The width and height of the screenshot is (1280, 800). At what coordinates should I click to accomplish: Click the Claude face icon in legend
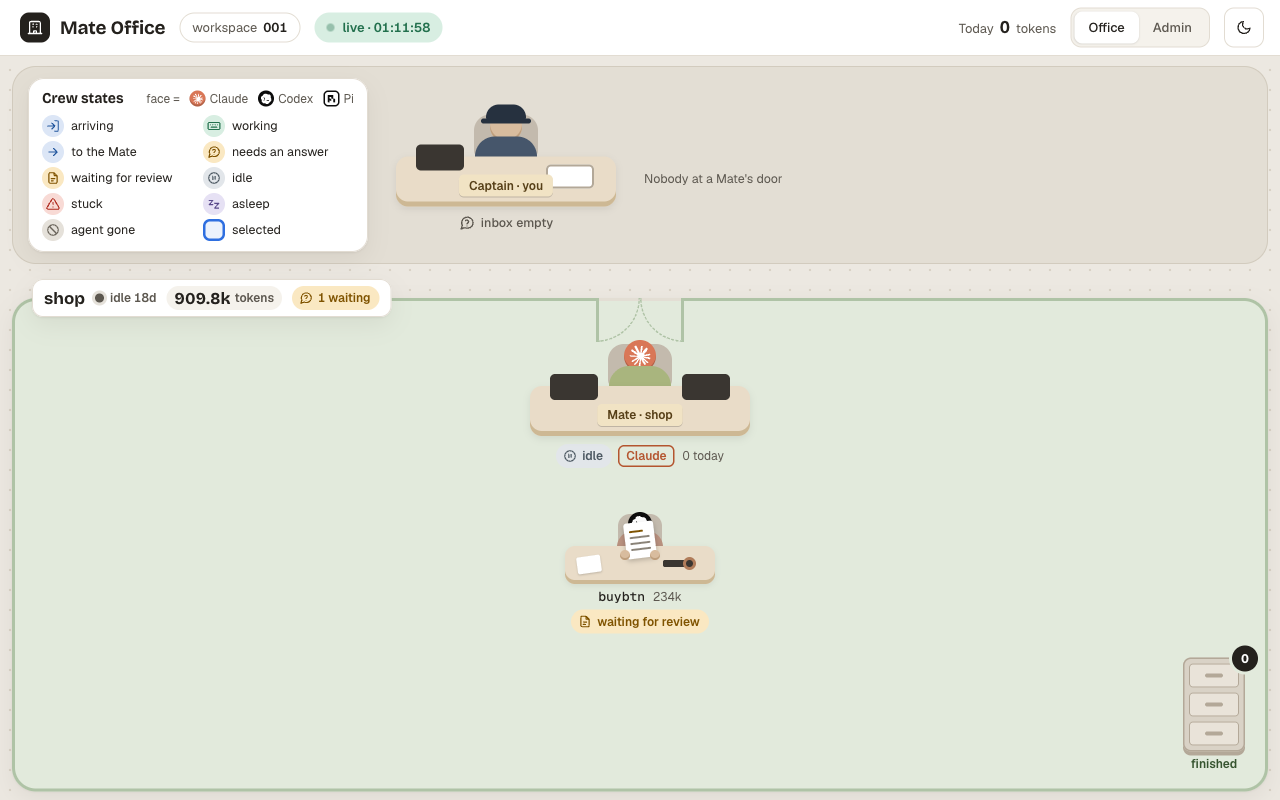click(197, 98)
